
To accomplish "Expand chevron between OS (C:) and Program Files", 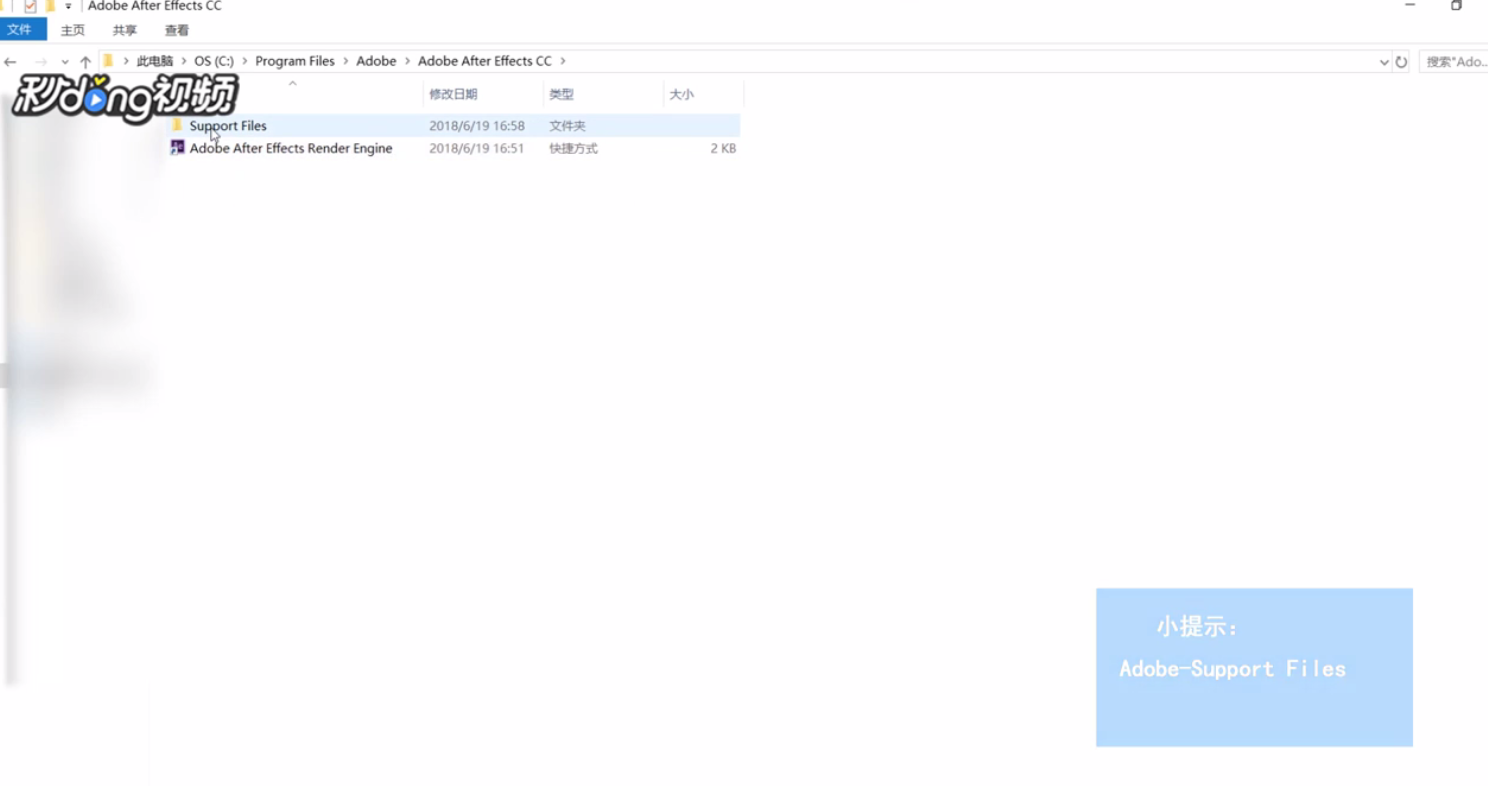I will [245, 61].
